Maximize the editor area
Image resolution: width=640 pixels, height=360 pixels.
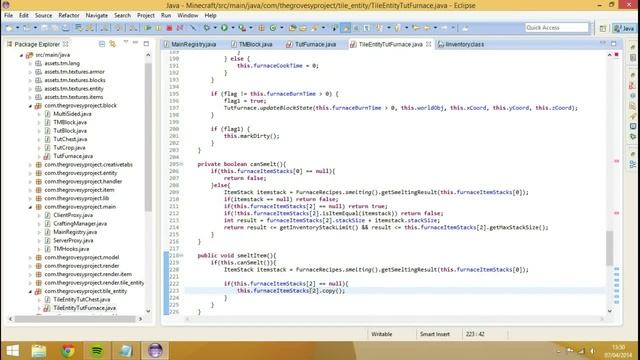click(x=613, y=43)
